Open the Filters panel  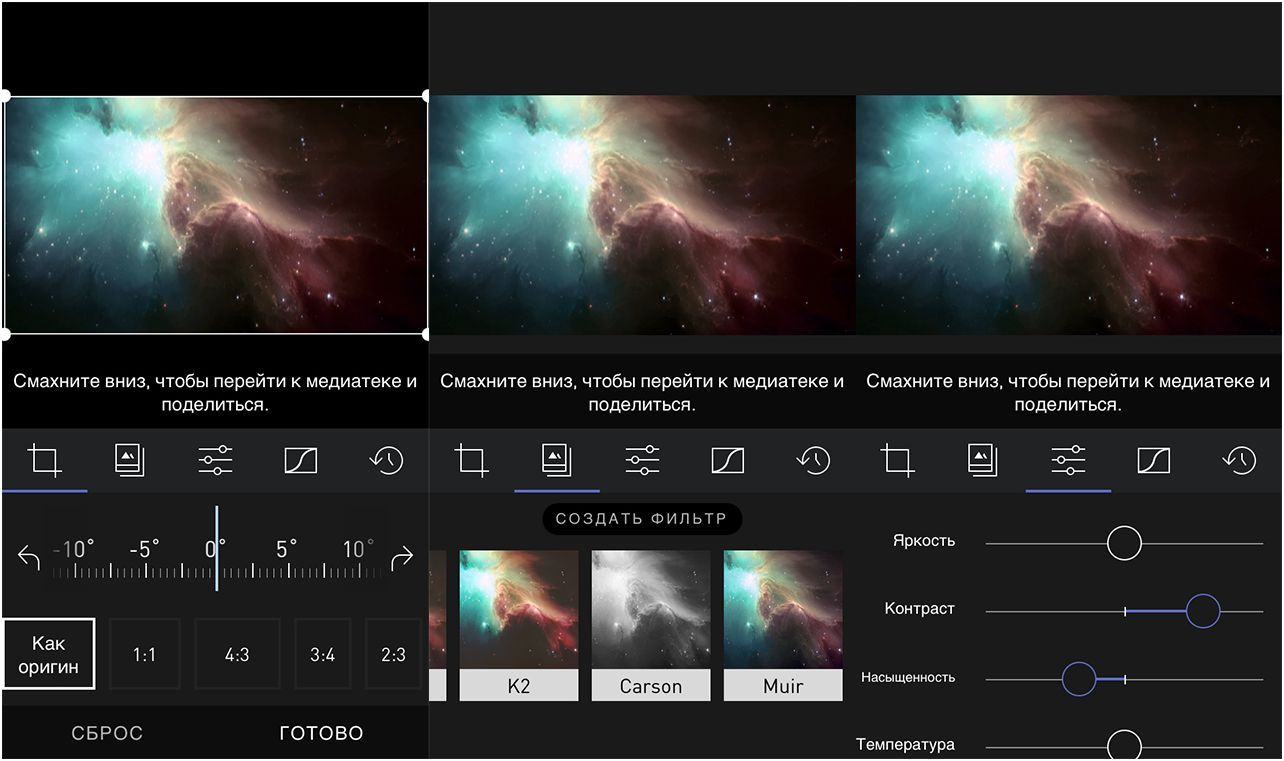point(556,461)
